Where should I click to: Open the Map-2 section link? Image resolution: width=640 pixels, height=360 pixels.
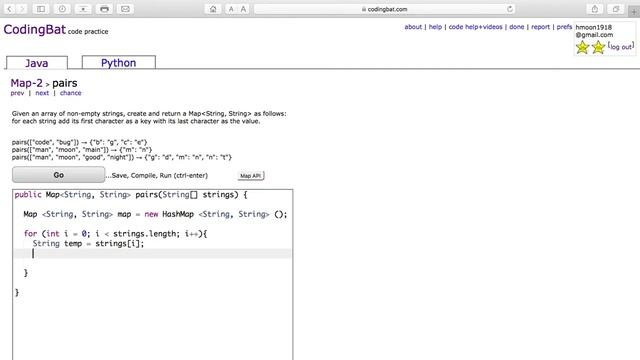[27, 83]
